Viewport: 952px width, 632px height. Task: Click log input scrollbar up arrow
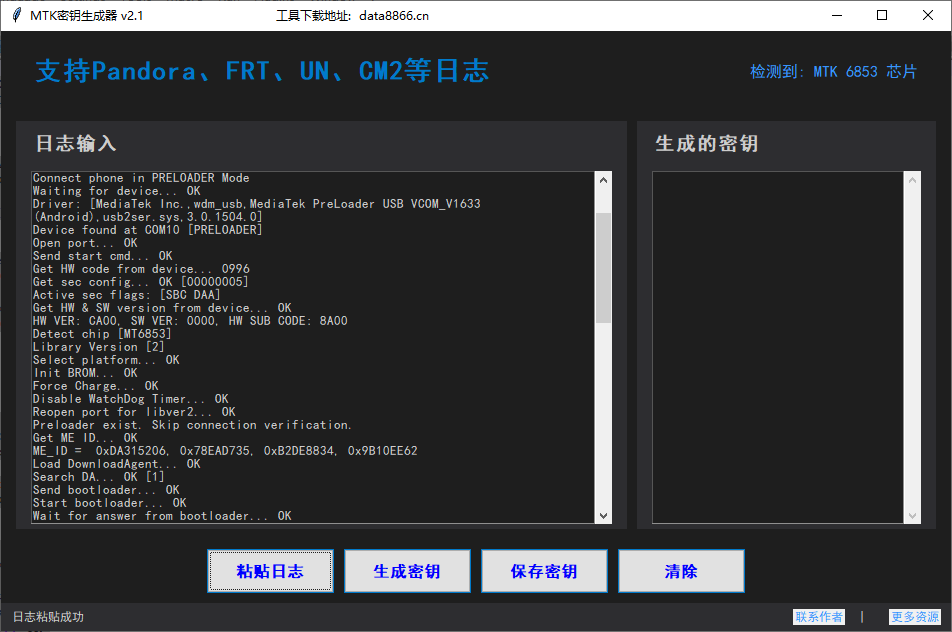pos(603,180)
